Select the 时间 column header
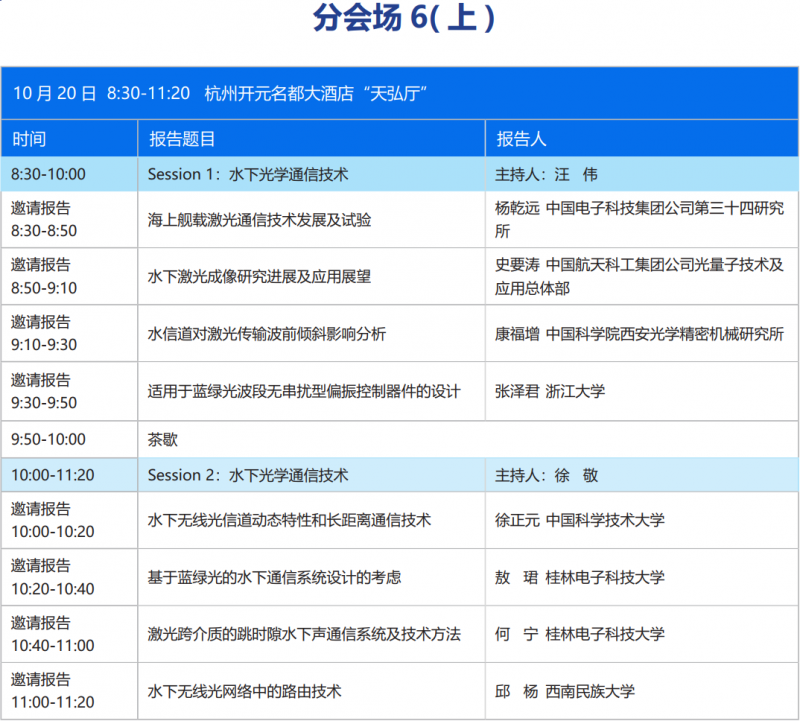Screen dimensions: 800x721 click(x=29, y=139)
